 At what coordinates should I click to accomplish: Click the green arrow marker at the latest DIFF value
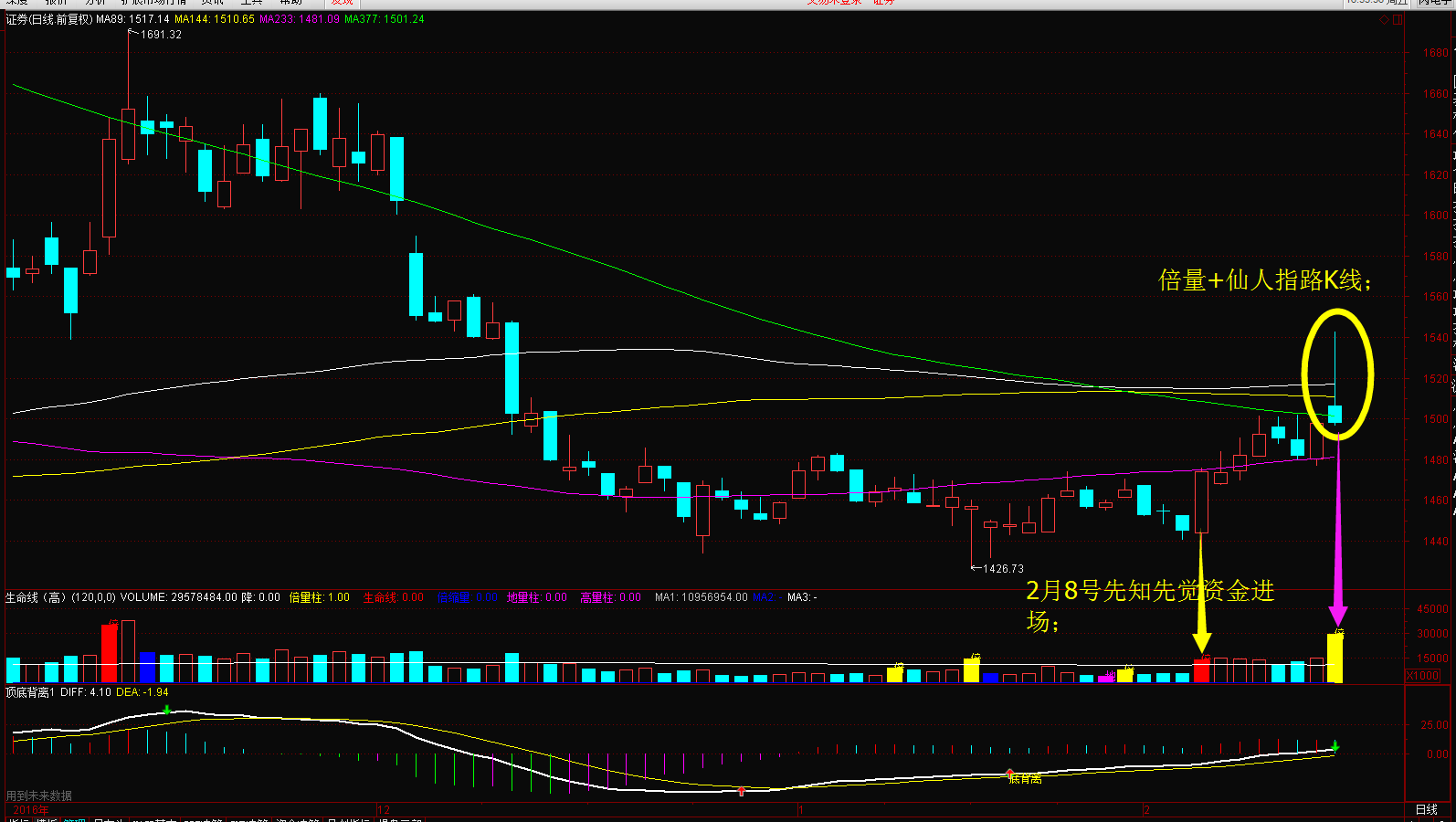pos(1335,746)
